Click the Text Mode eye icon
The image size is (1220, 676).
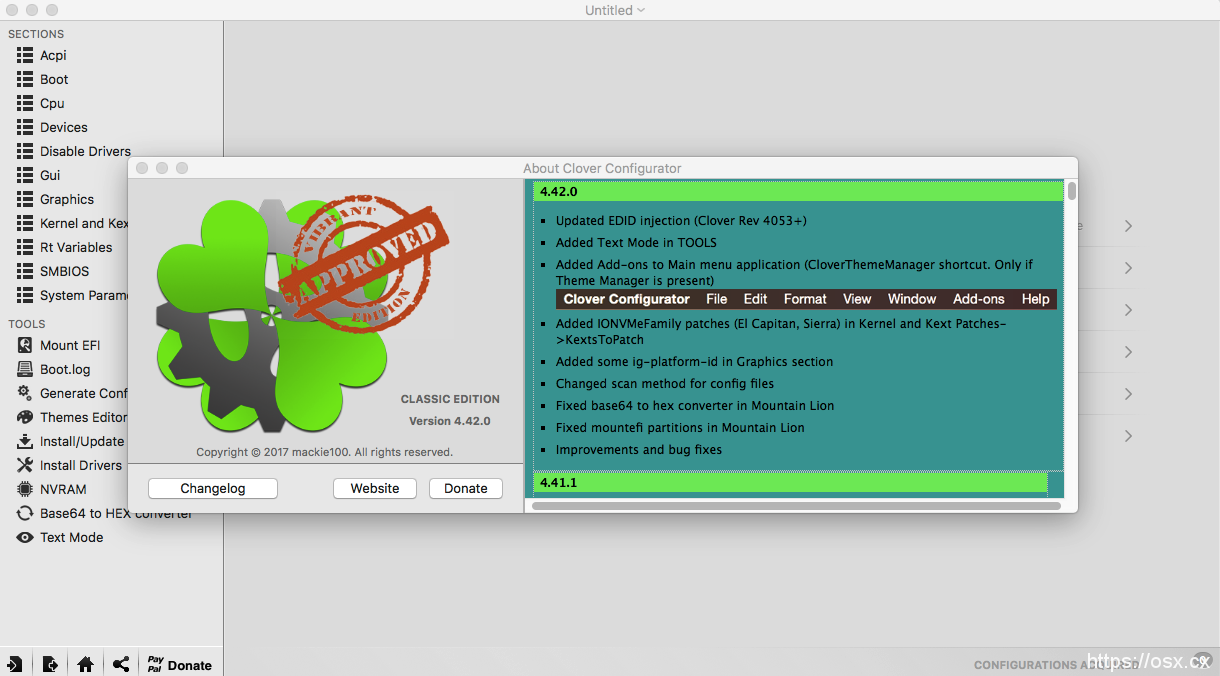pos(25,537)
